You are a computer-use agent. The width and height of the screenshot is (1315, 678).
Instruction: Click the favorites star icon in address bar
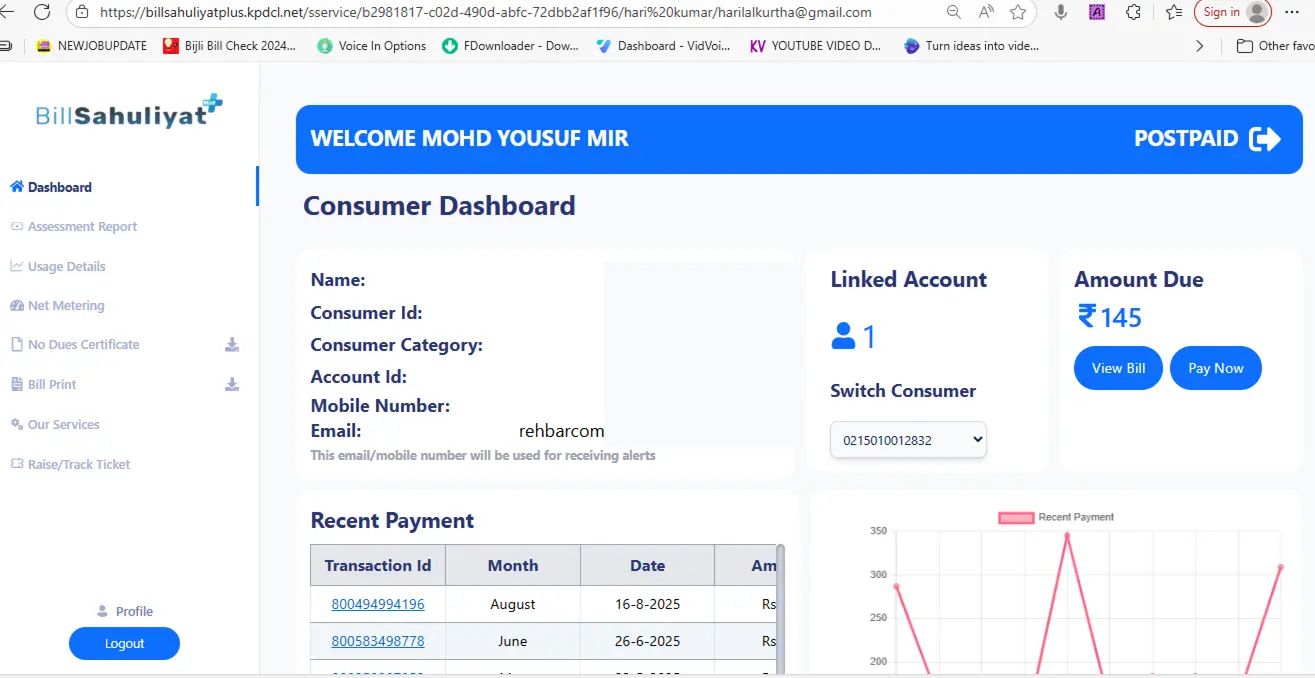[1018, 12]
